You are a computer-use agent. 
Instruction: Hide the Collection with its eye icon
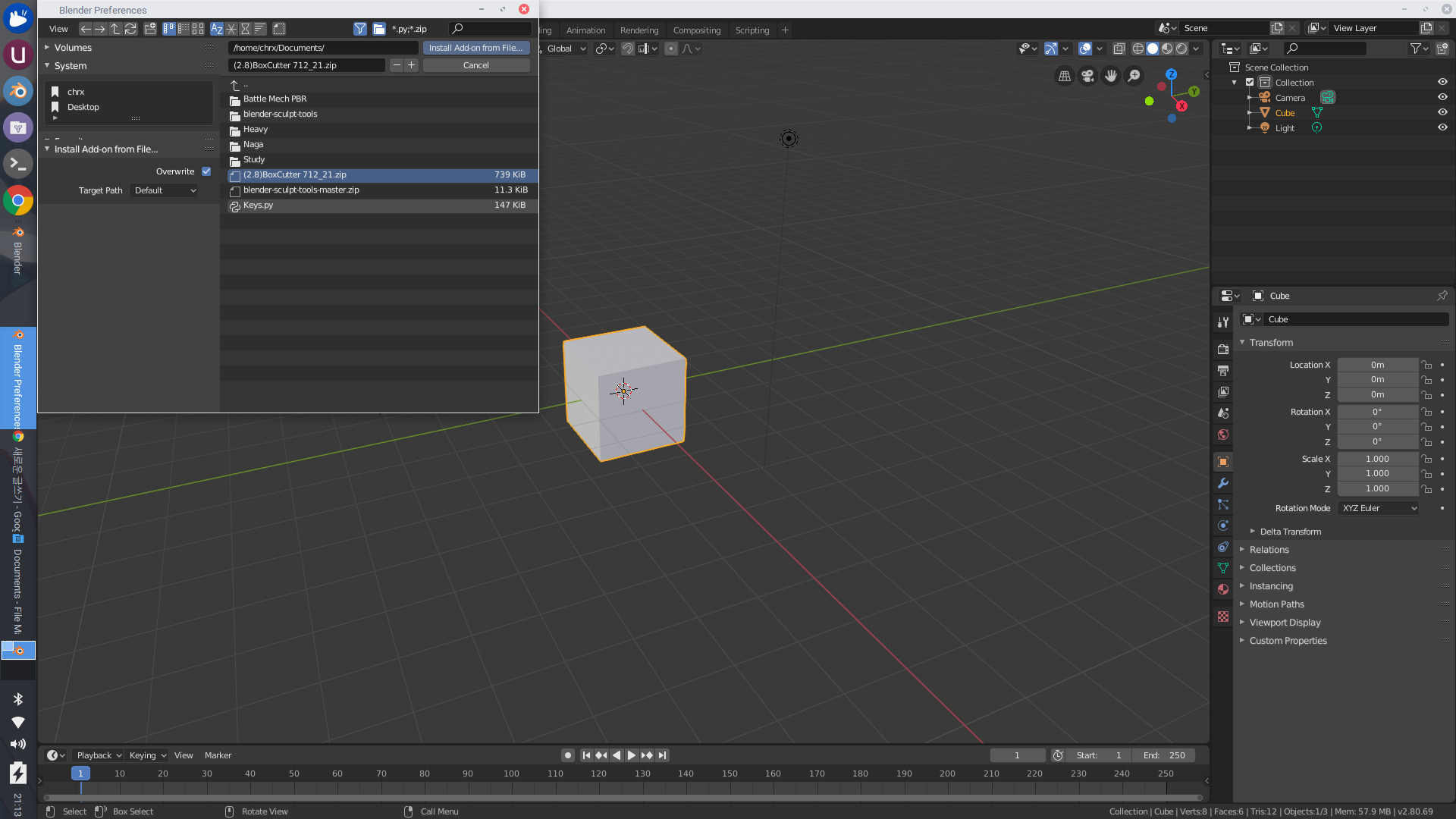click(1442, 83)
